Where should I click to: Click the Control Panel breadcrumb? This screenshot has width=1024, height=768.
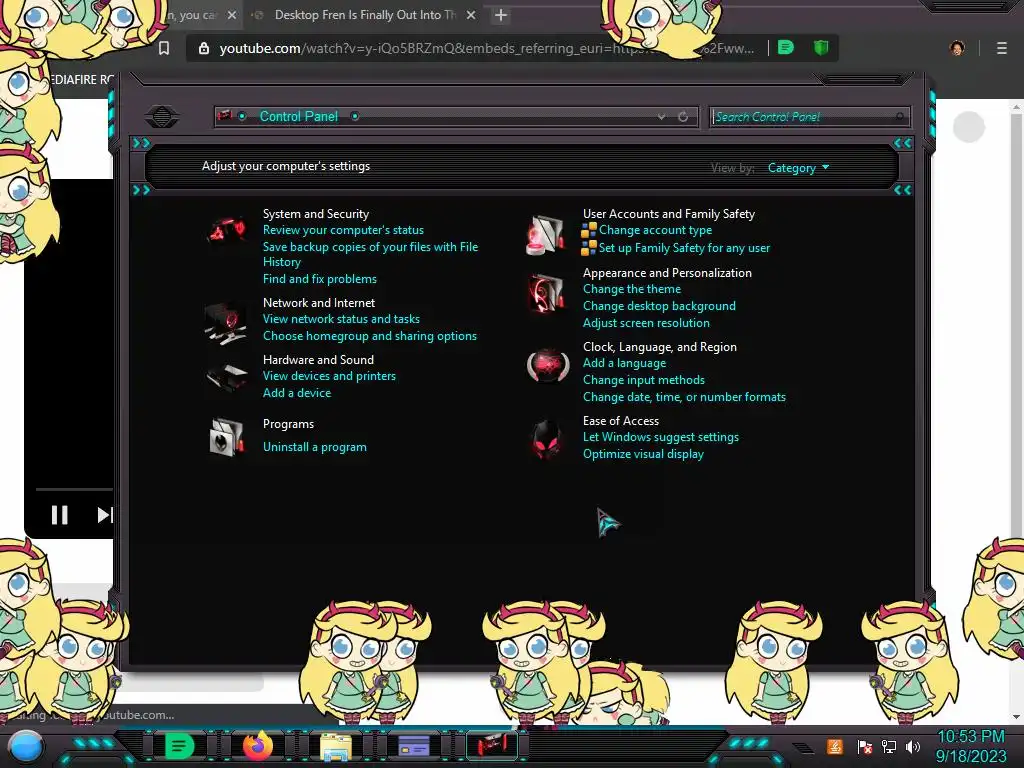pyautogui.click(x=299, y=116)
